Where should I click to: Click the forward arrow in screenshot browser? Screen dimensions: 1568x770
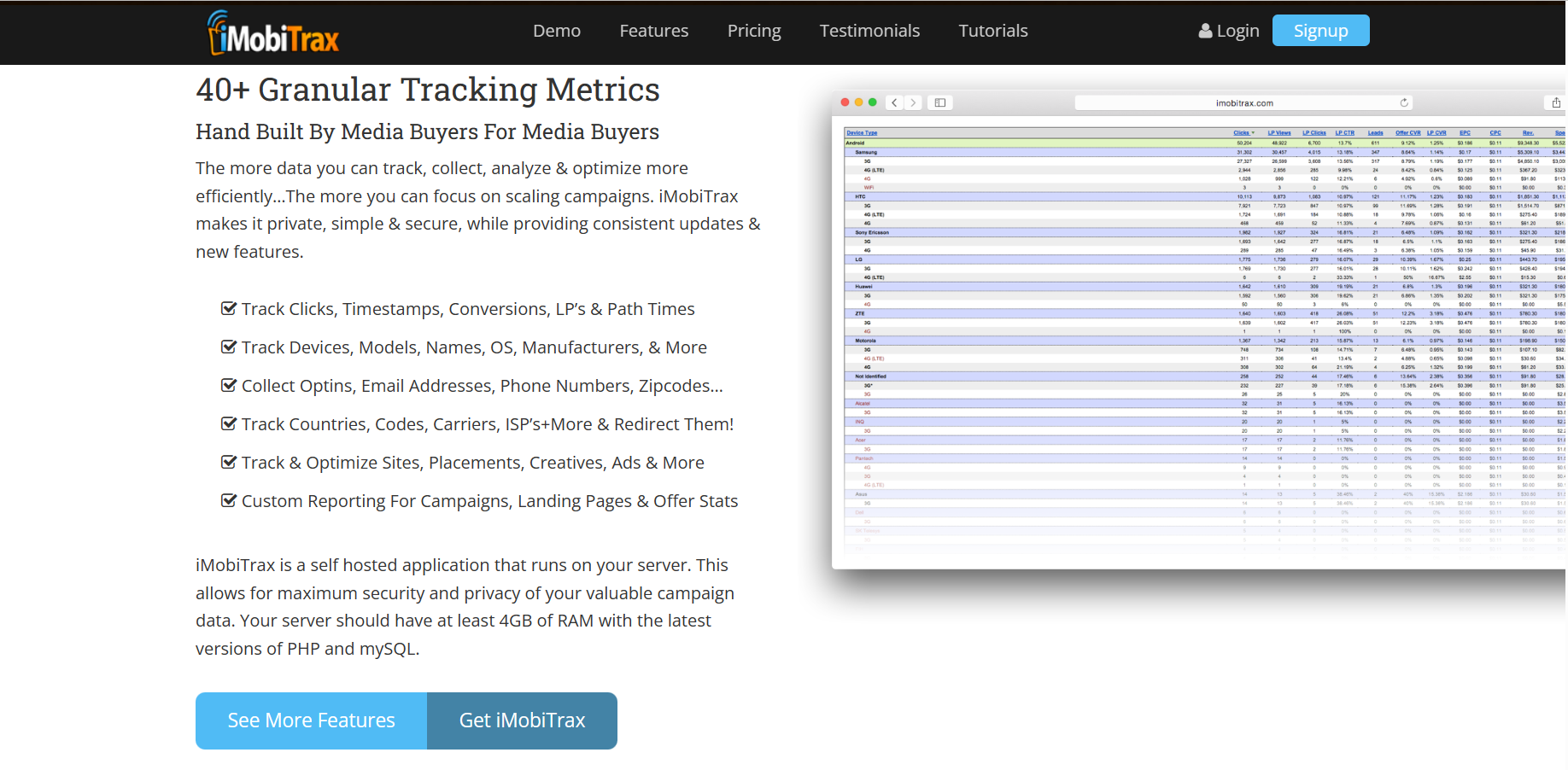913,102
